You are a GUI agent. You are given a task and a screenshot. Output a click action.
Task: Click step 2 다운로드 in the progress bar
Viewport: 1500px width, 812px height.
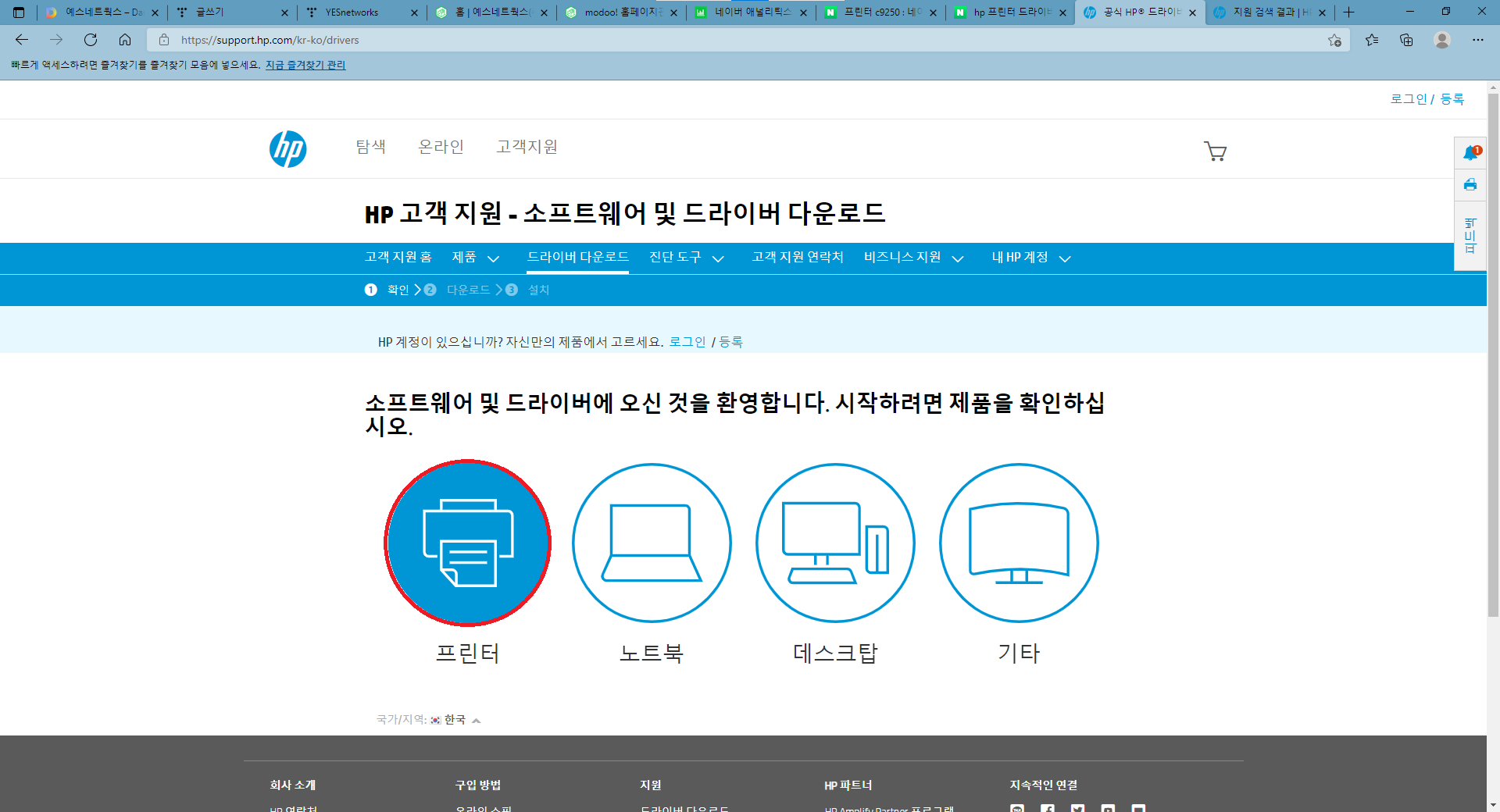(x=457, y=290)
